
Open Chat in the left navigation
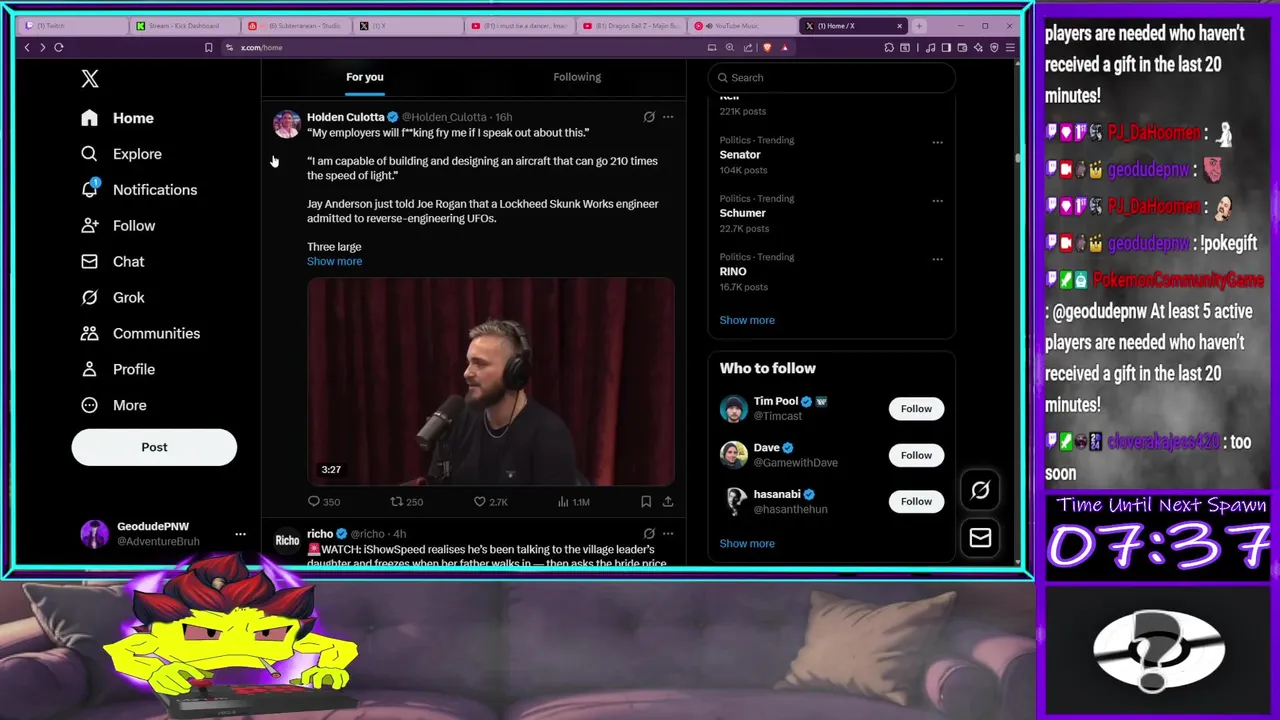tap(113, 262)
